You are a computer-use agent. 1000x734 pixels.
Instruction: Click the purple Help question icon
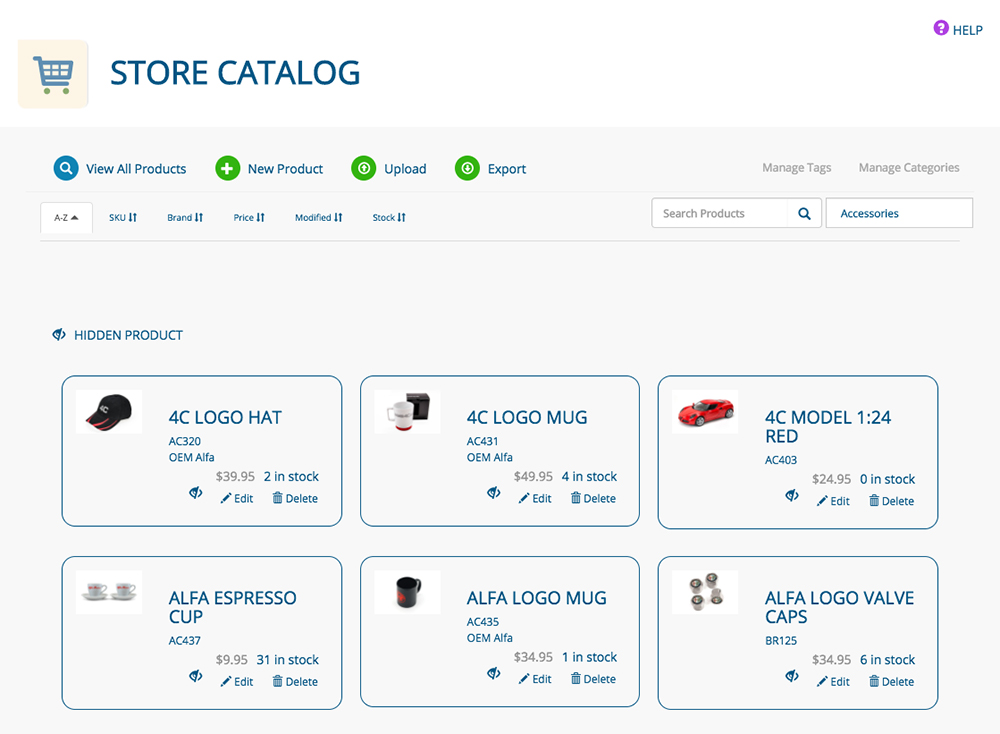[941, 29]
